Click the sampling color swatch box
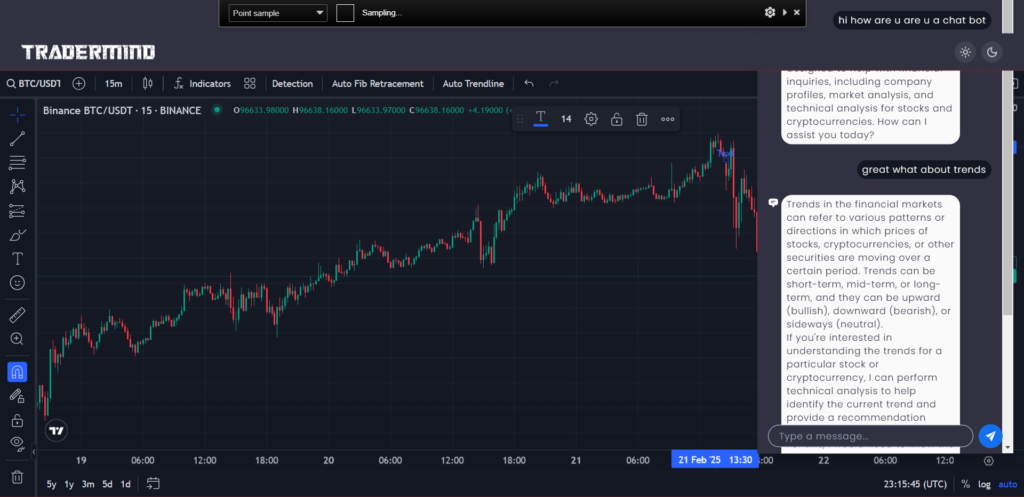Viewport: 1024px width, 497px height. [x=345, y=12]
